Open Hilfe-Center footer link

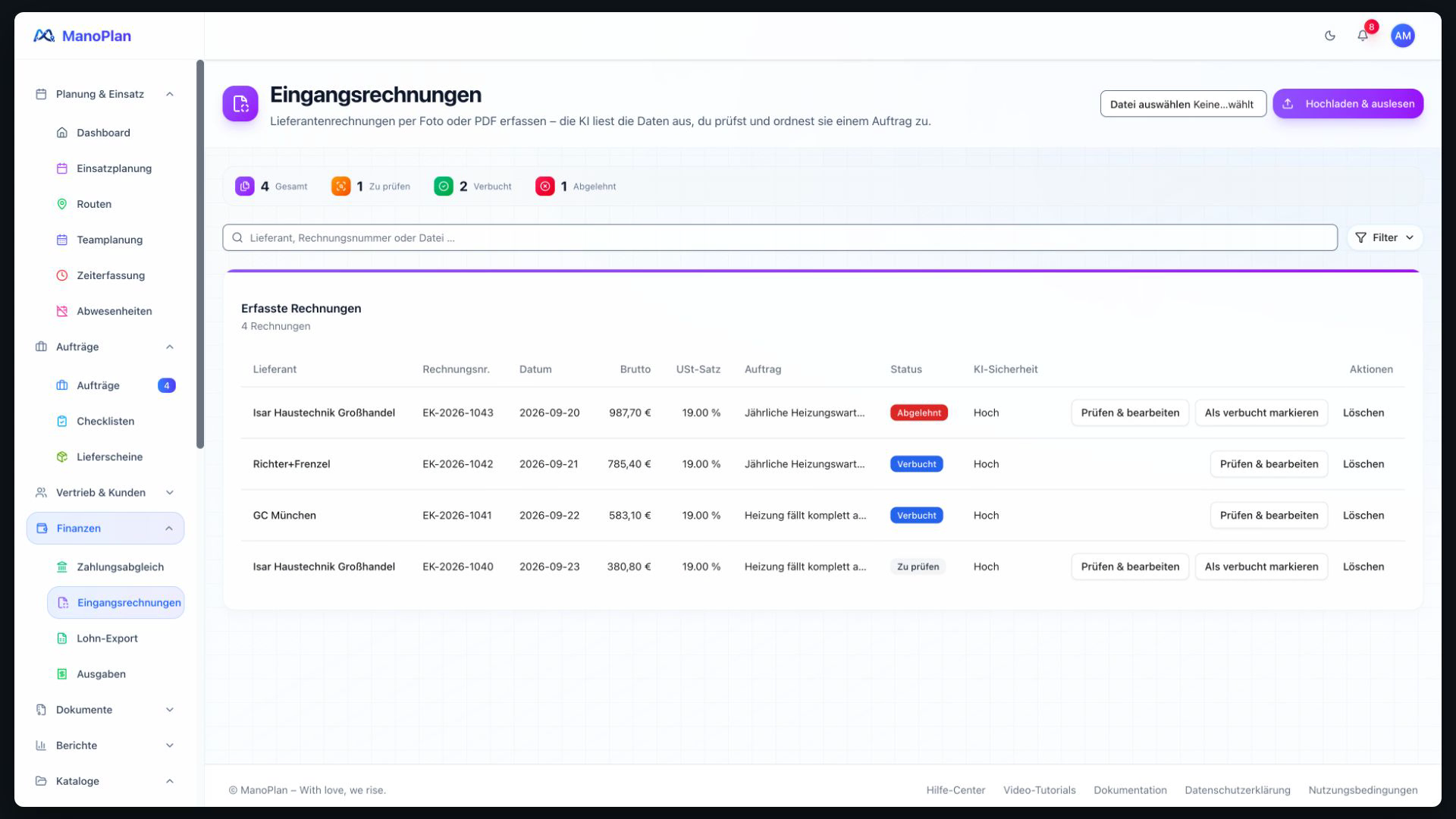tap(955, 790)
